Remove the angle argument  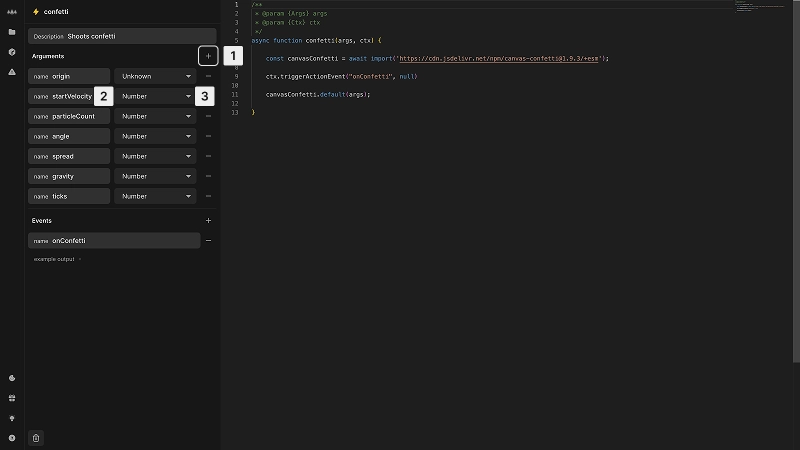208,136
